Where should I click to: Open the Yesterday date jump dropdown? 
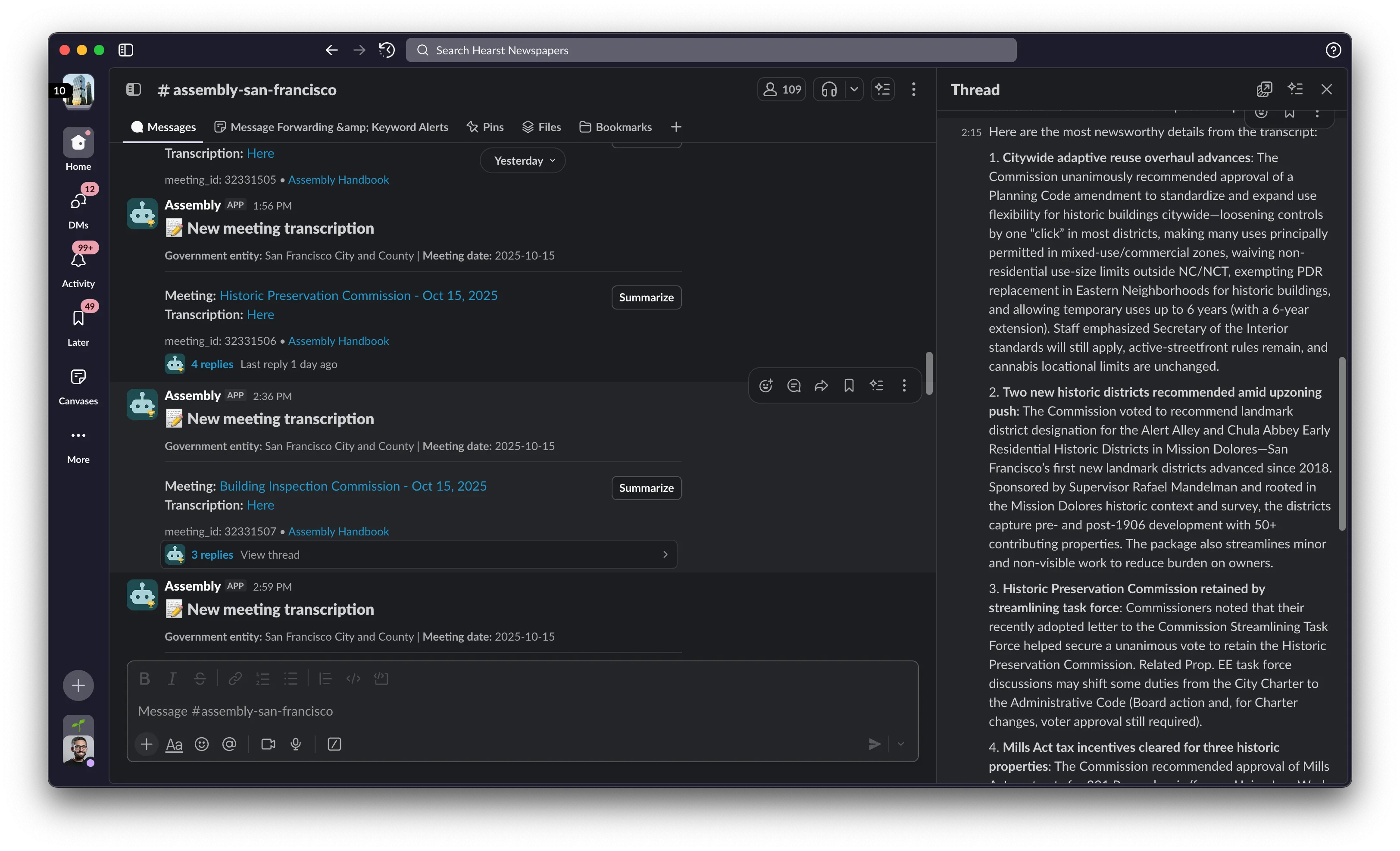[x=523, y=161]
